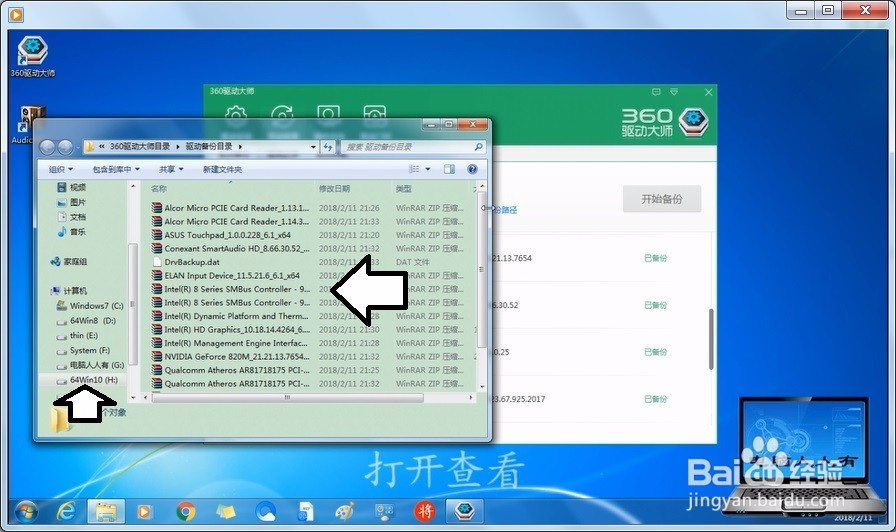Go back in Explorer navigation
896x532 pixels.
[x=47, y=147]
